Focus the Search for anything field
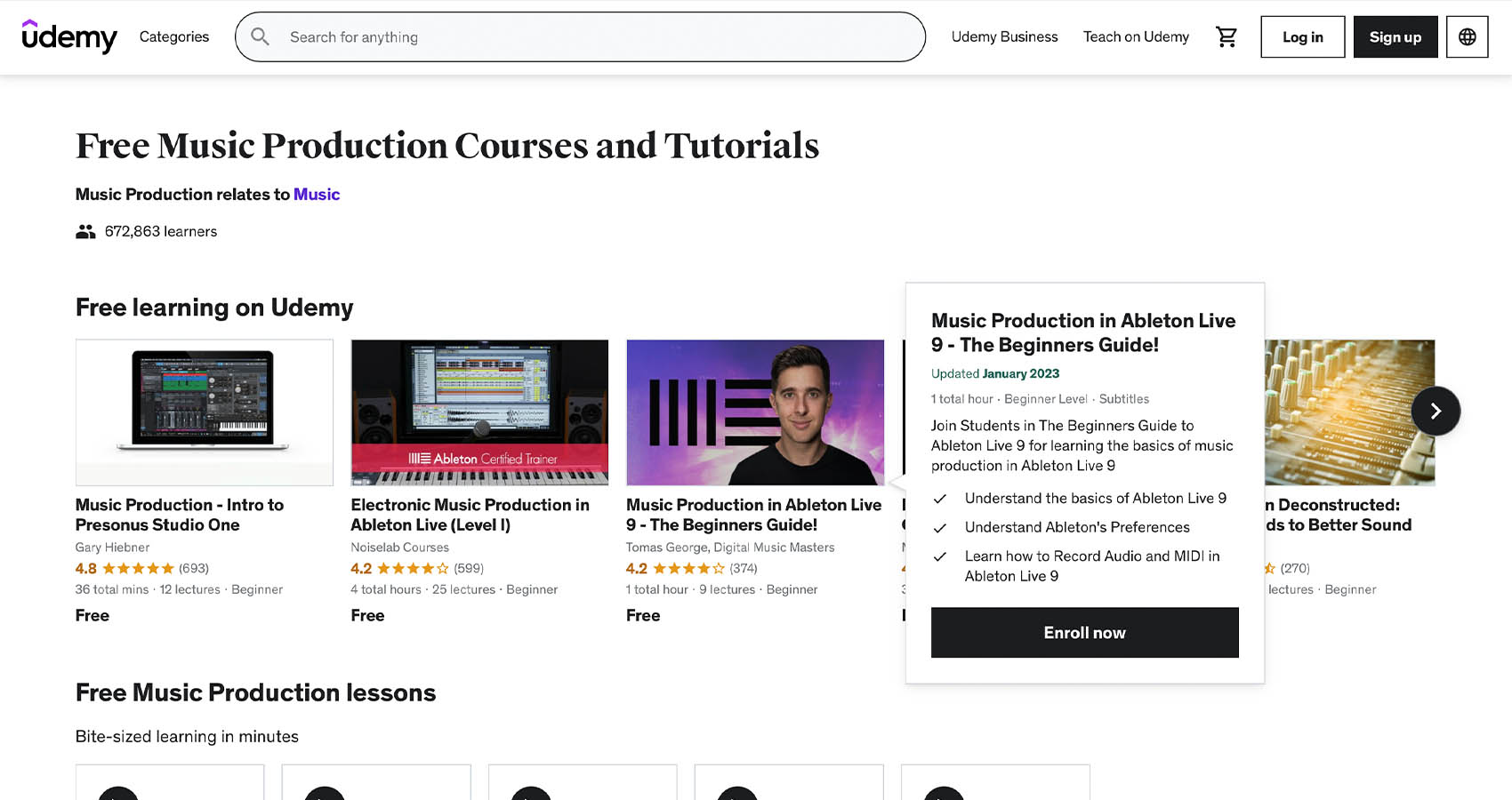 tap(580, 36)
